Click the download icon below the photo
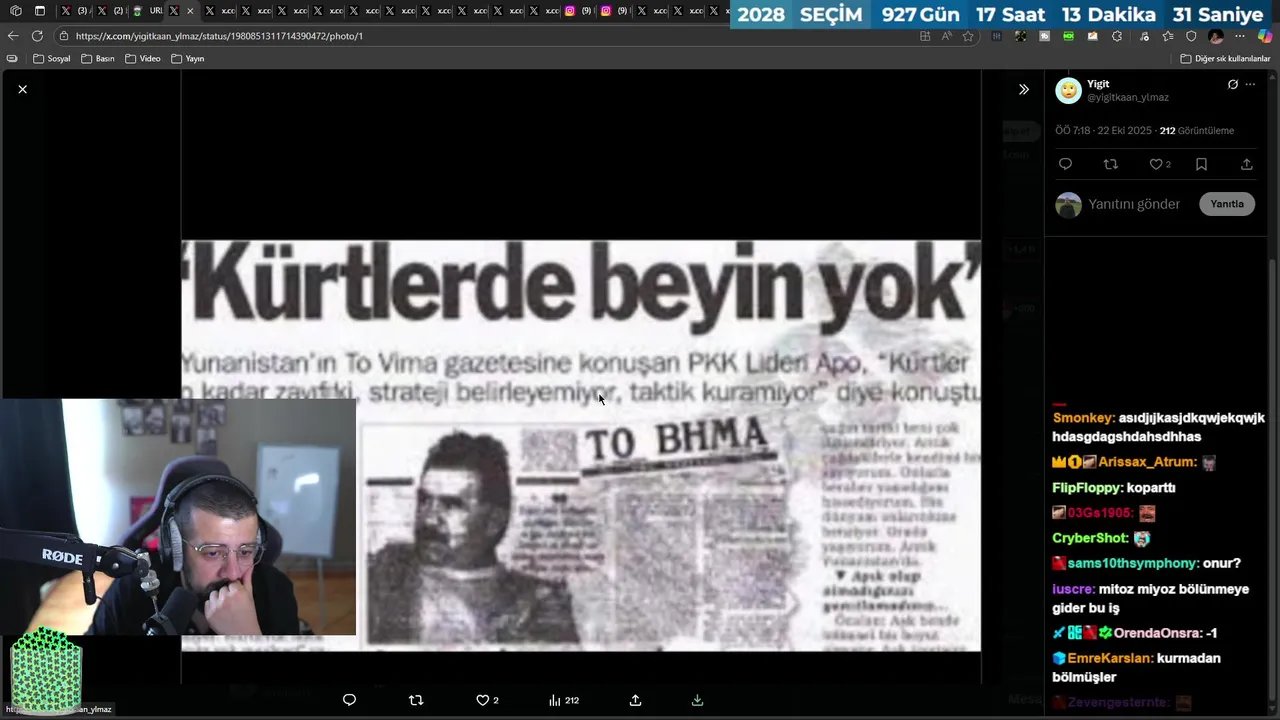Viewport: 1280px width, 720px height. point(697,700)
